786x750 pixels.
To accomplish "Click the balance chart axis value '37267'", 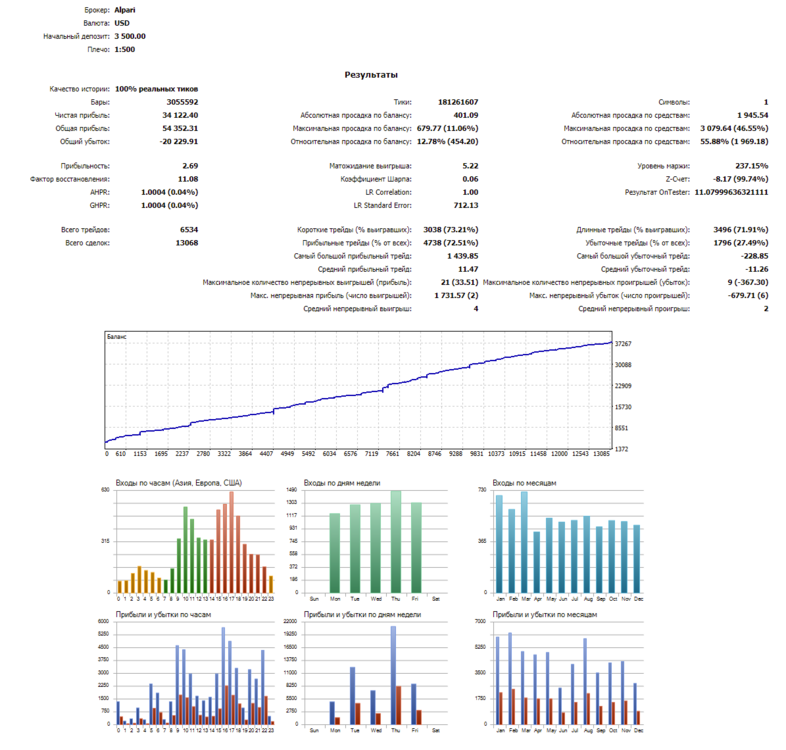I will (623, 344).
